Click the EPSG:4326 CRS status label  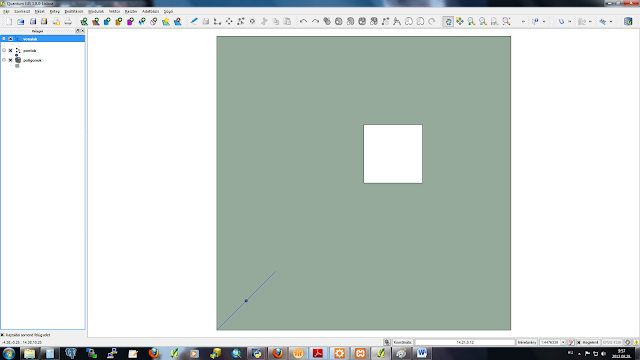612,342
